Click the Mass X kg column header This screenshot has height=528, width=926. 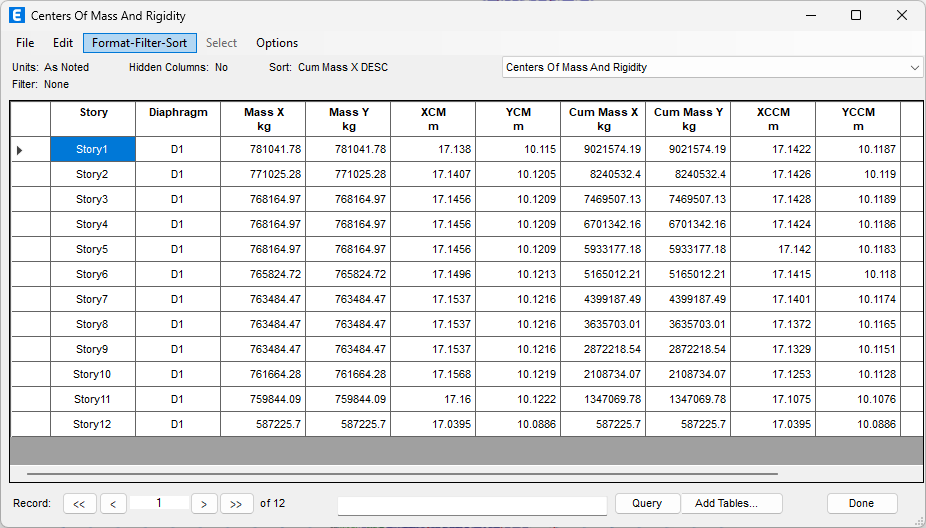[x=263, y=119]
